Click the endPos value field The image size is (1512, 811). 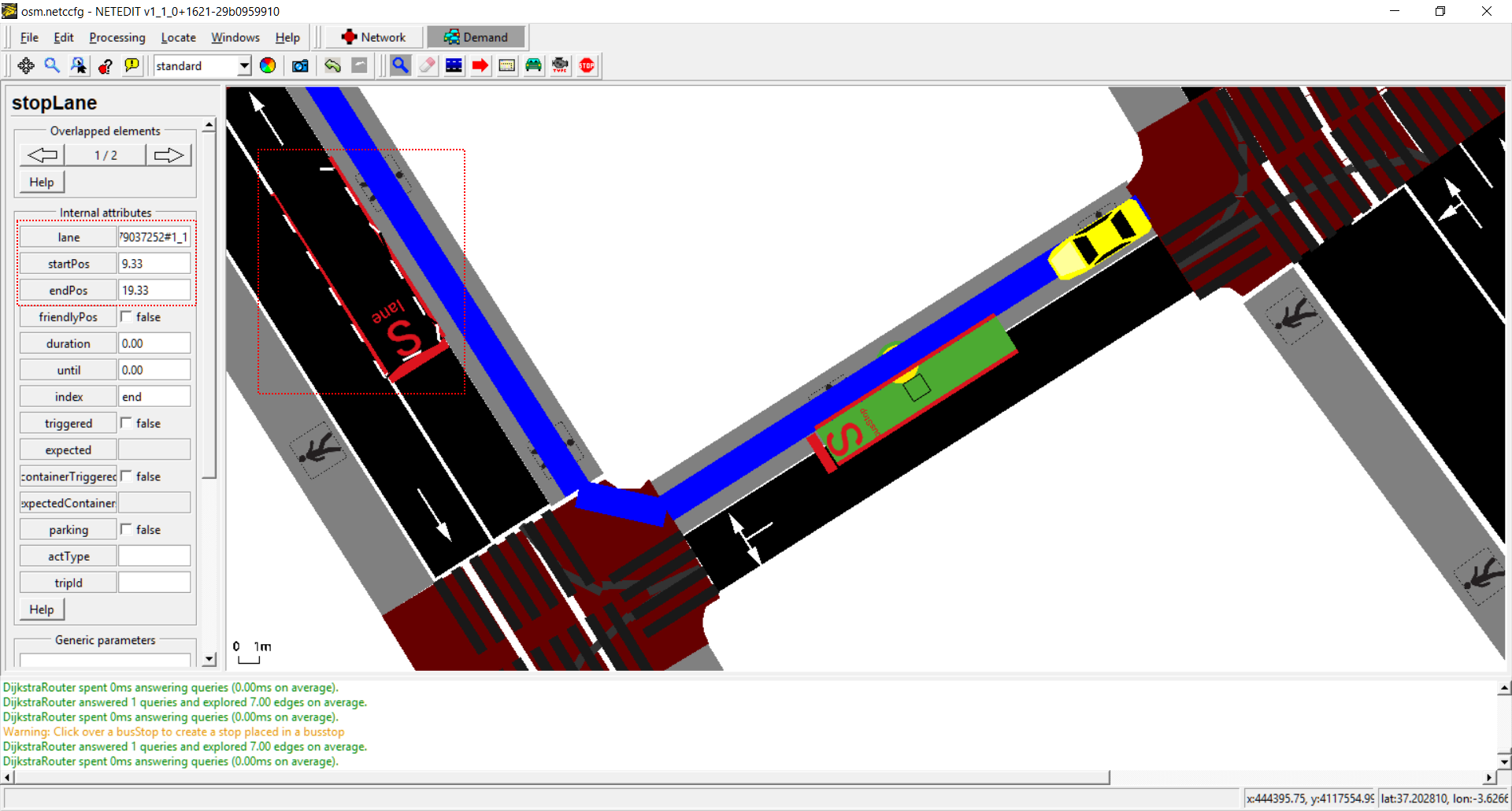coord(154,291)
